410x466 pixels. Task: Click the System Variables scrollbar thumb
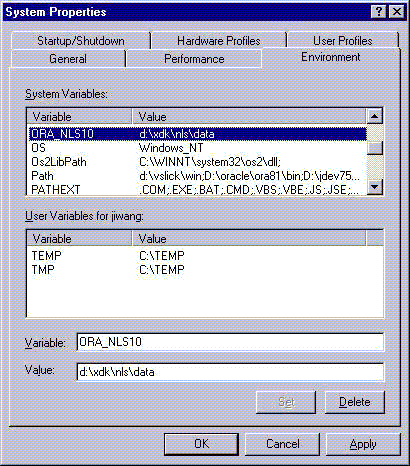click(375, 148)
